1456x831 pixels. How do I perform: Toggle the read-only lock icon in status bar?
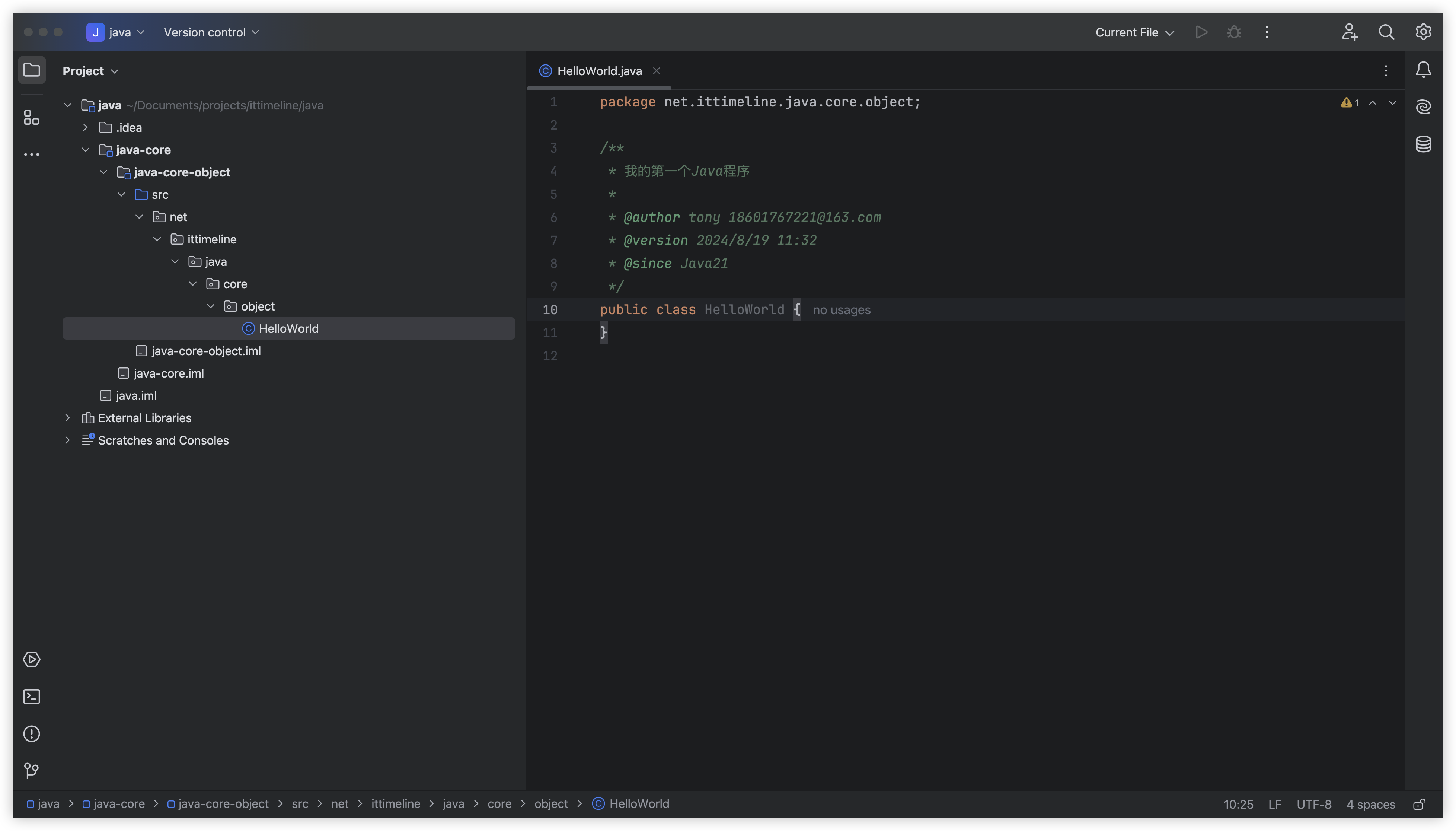1419,804
